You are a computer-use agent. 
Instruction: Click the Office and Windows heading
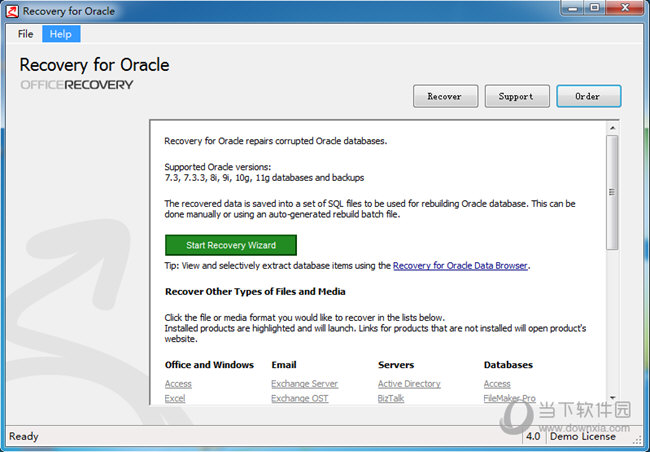pos(209,365)
